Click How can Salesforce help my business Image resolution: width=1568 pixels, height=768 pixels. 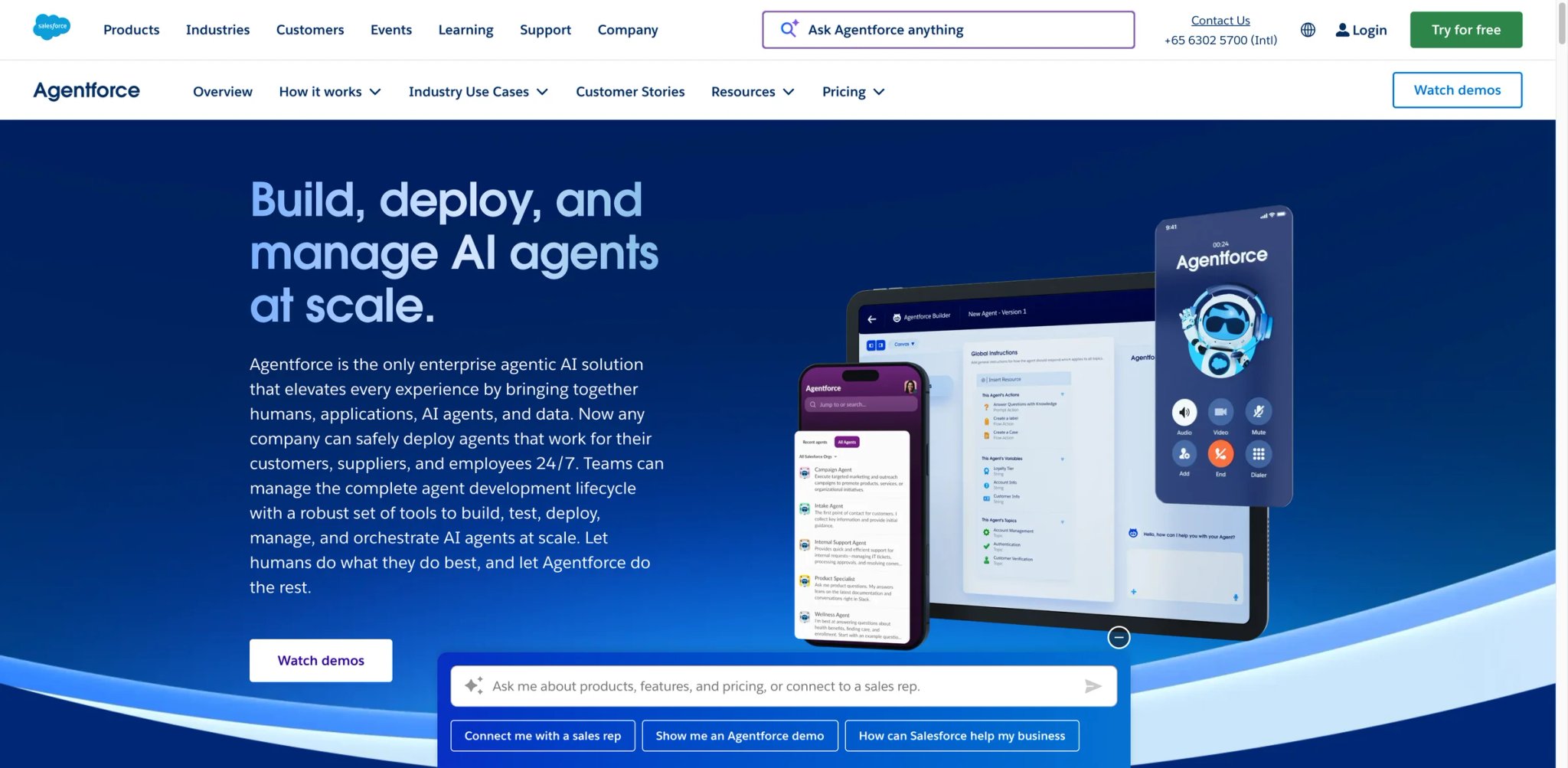tap(962, 736)
